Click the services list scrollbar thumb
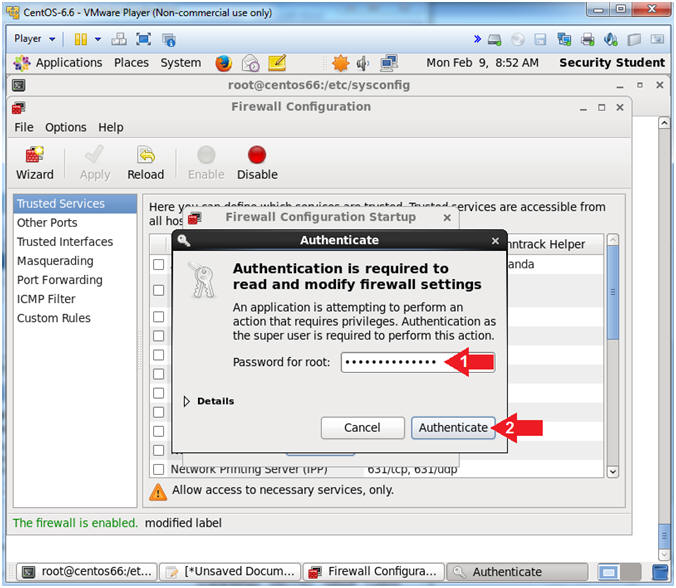The height and width of the screenshot is (588, 676). coord(612,292)
